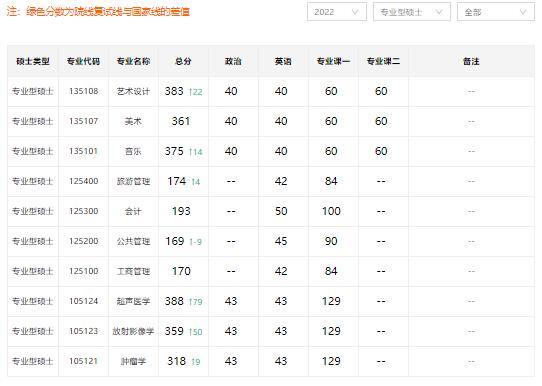Viewport: 542px width, 386px height.
Task: Click total score 375
Action: click(174, 151)
